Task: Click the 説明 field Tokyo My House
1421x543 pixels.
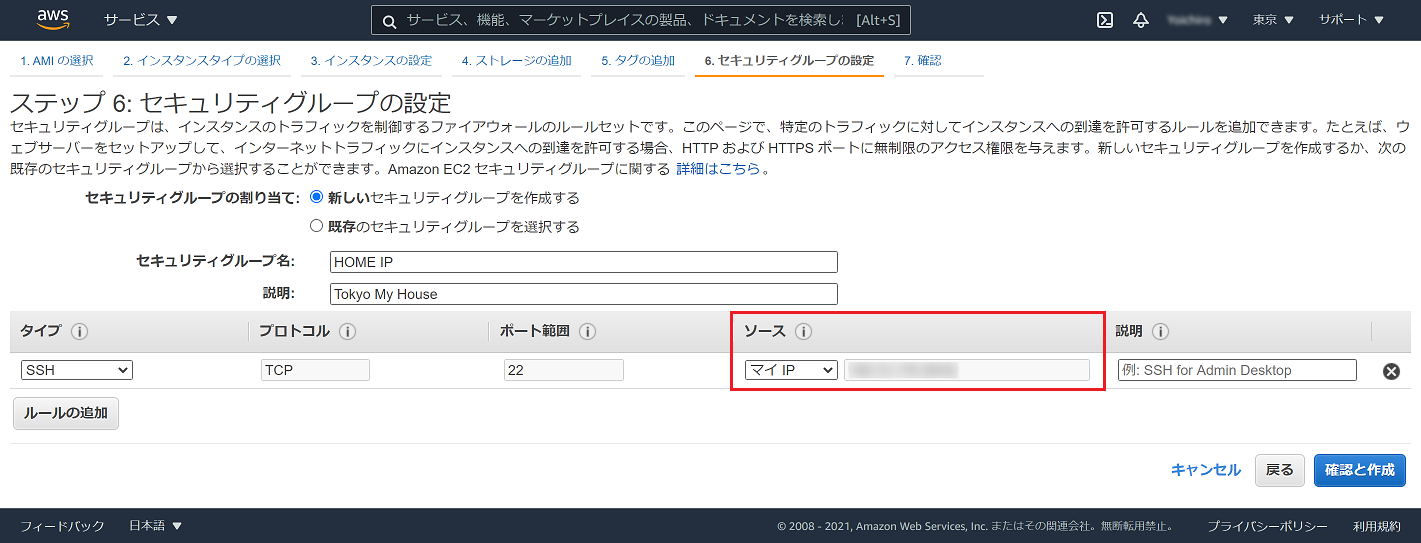Action: (x=584, y=294)
